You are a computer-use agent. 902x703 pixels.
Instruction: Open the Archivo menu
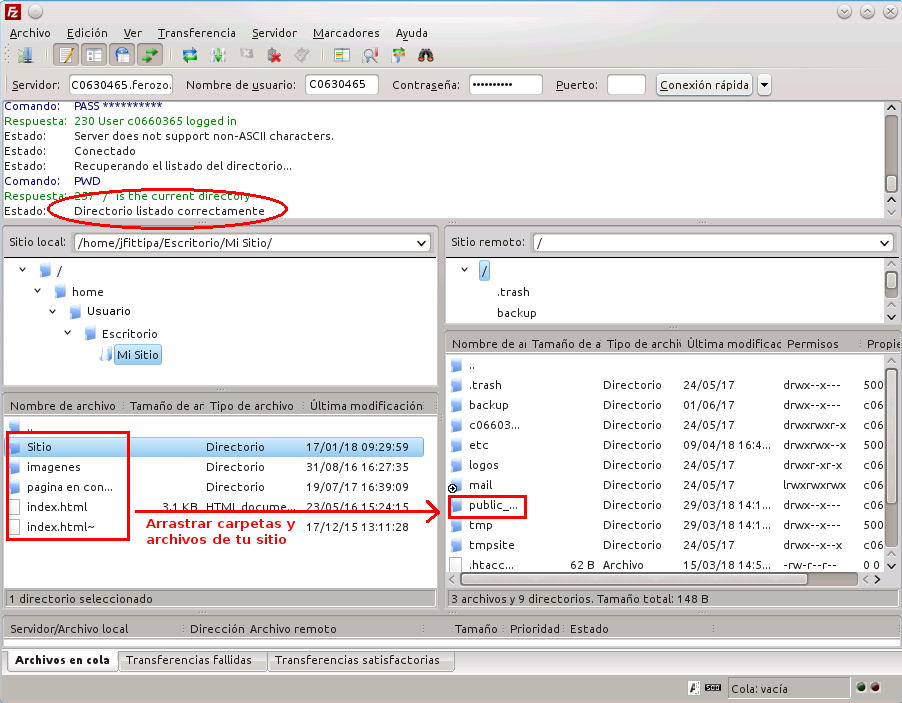coord(30,33)
